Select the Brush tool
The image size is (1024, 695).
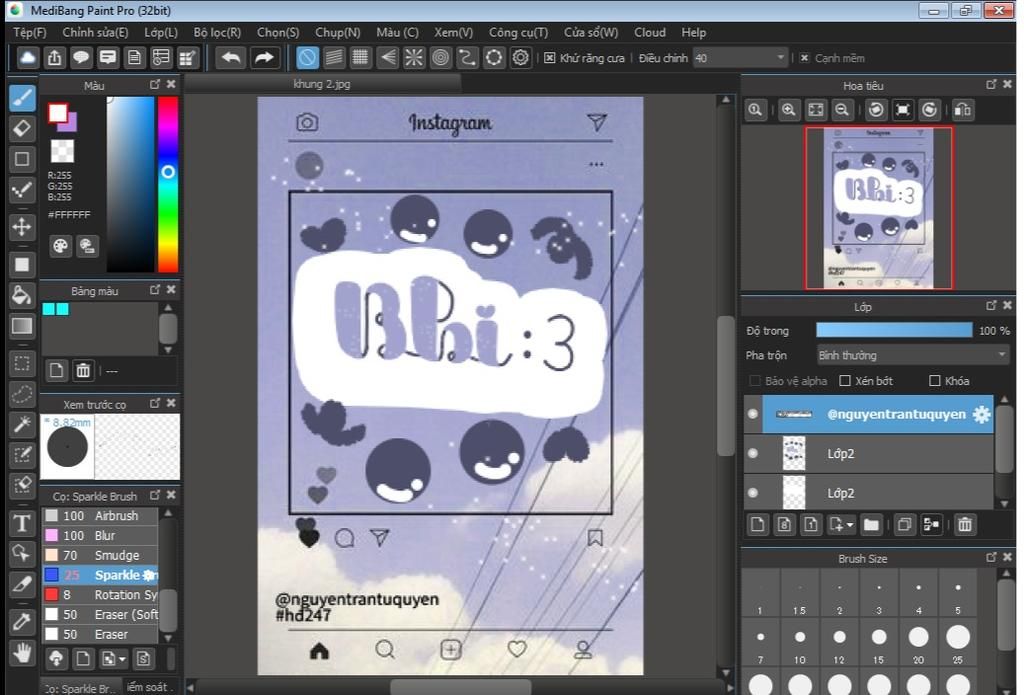click(22, 98)
